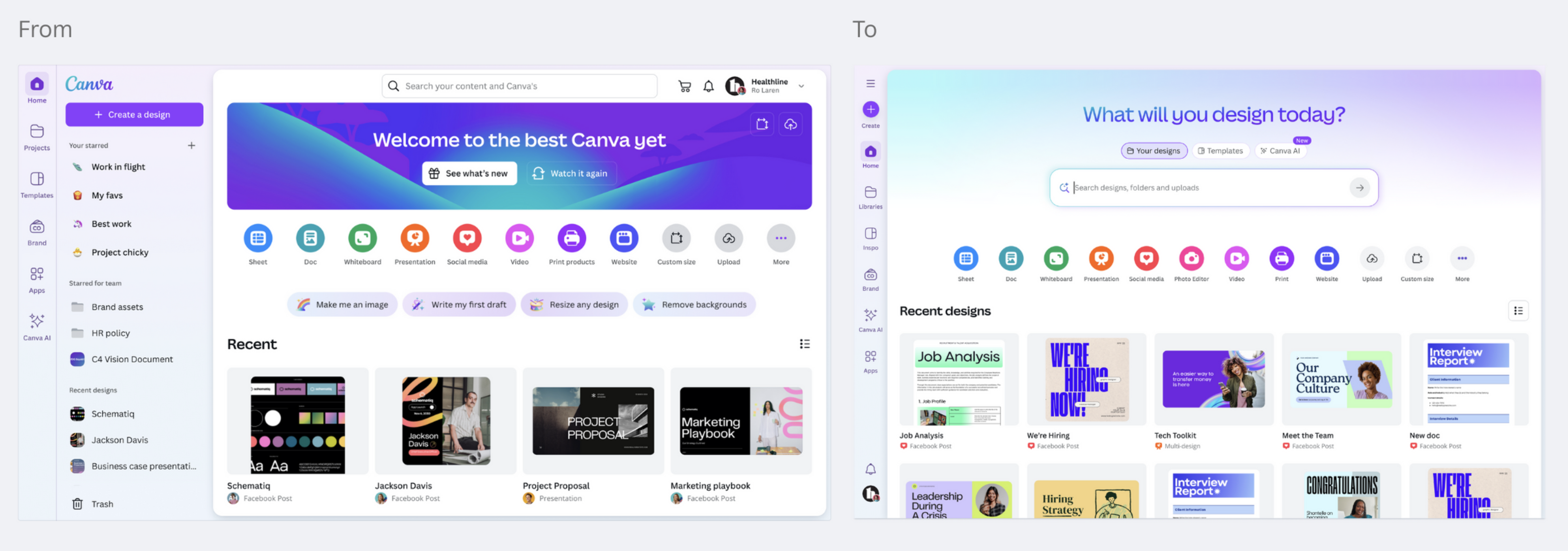Open the Whiteboard design type in the old layout

(x=362, y=238)
